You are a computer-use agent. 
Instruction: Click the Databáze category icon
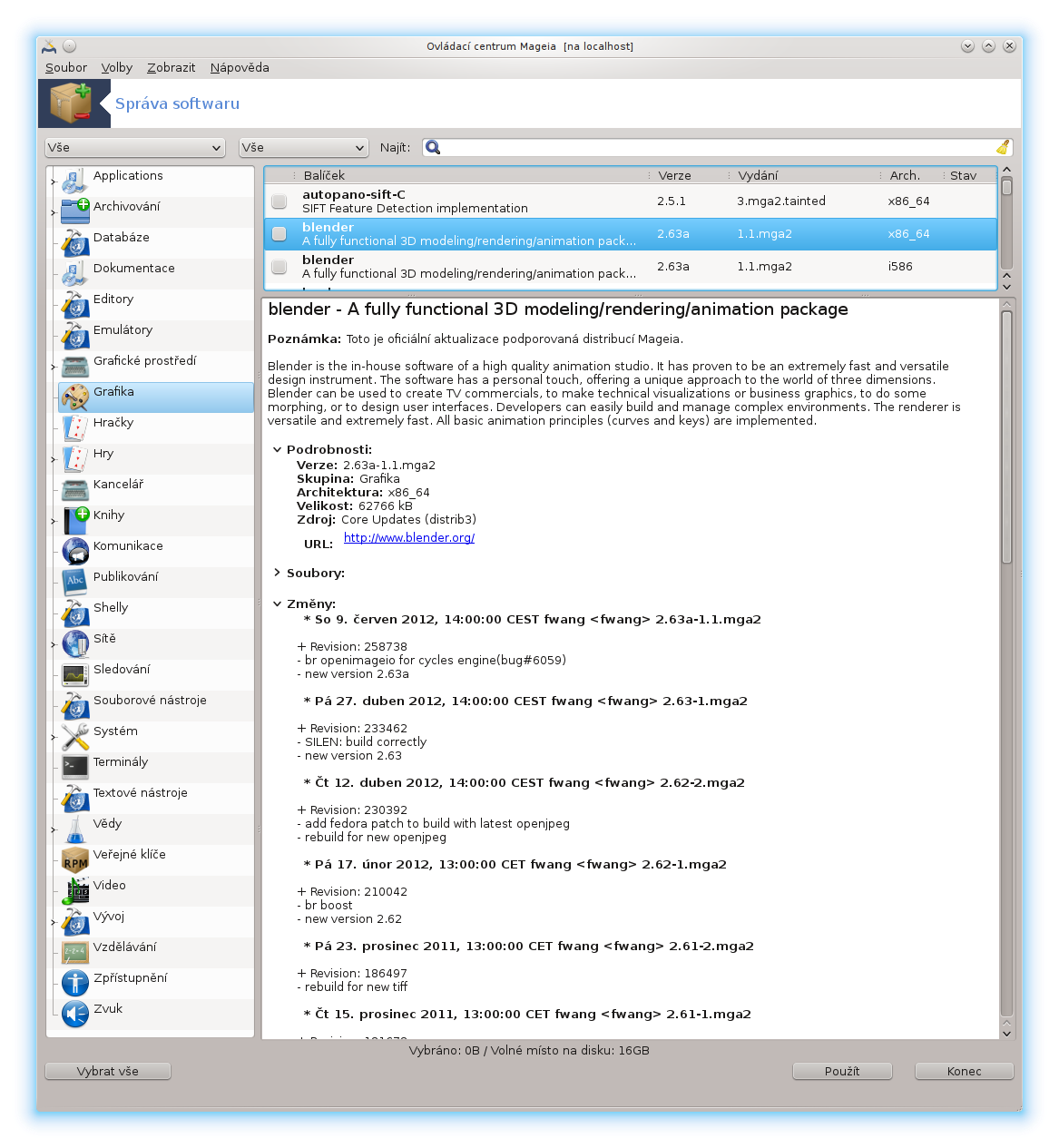(75, 243)
